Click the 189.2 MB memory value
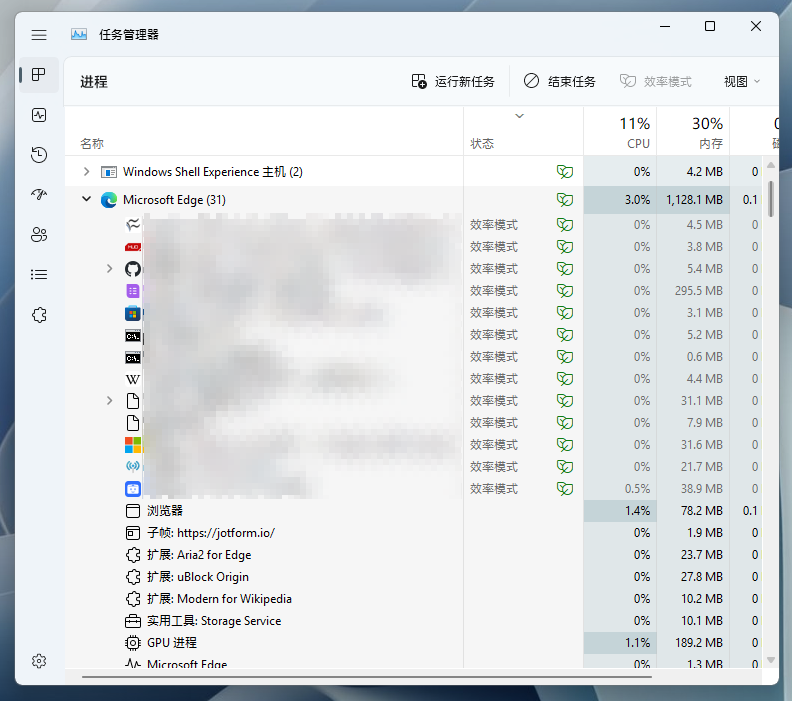The image size is (792, 701). (x=699, y=643)
